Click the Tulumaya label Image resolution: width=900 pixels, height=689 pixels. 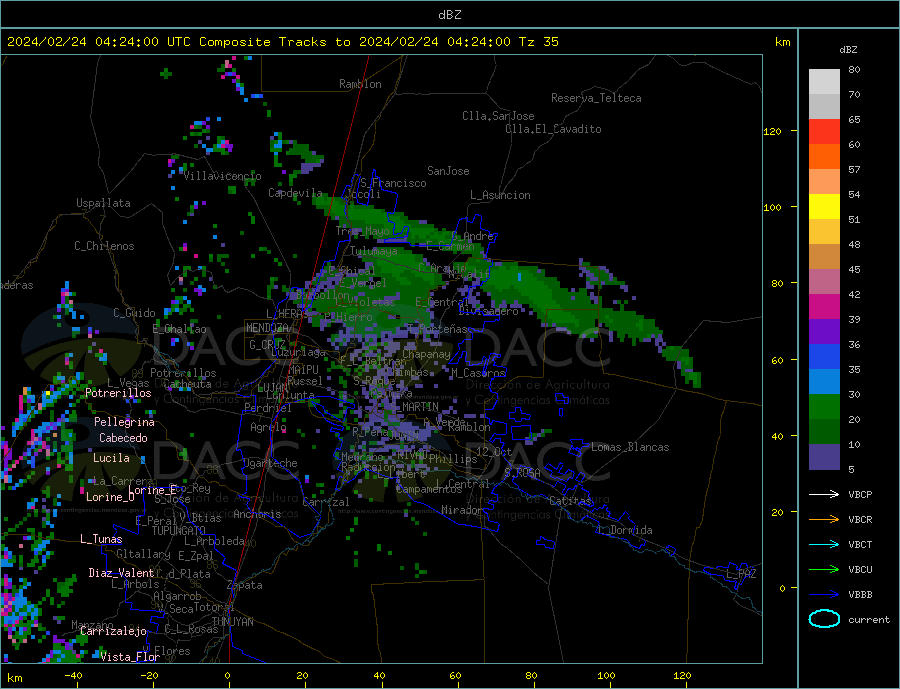tap(374, 251)
